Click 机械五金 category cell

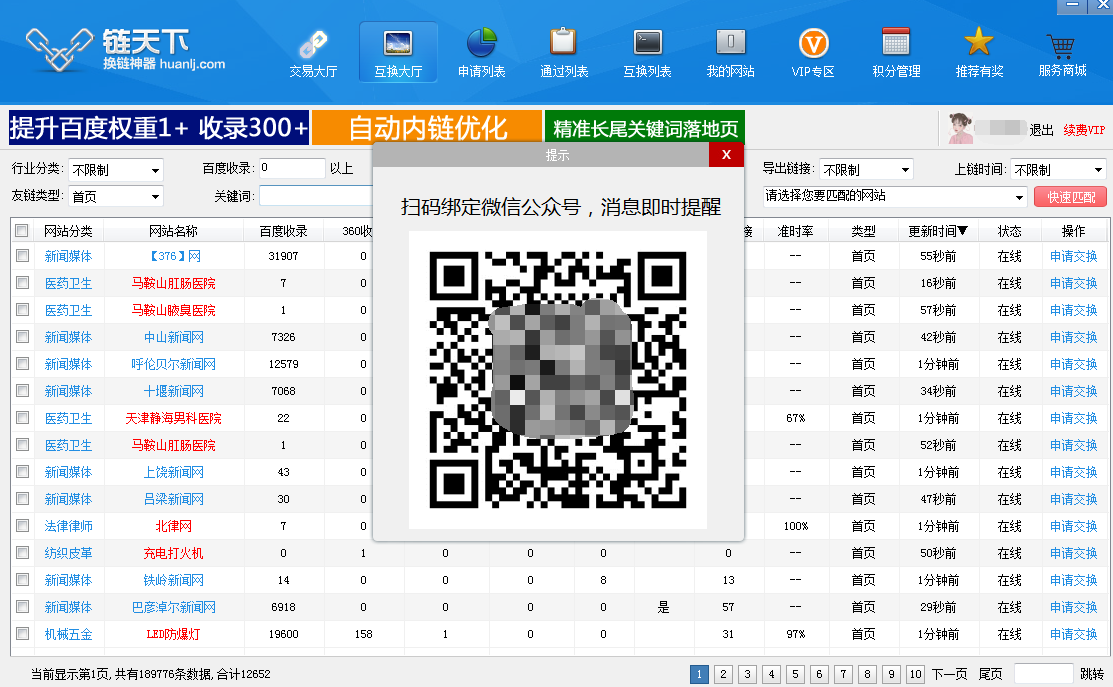(x=68, y=634)
